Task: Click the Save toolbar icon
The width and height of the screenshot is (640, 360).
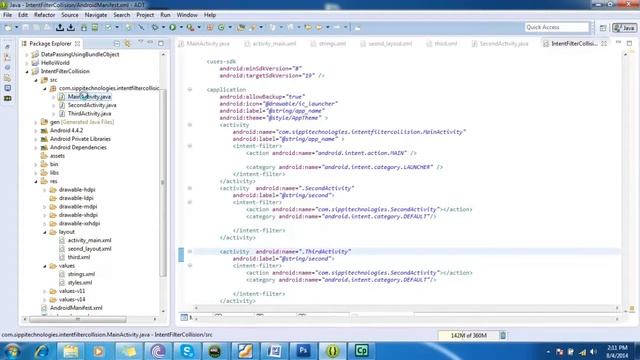Action: tap(26, 27)
